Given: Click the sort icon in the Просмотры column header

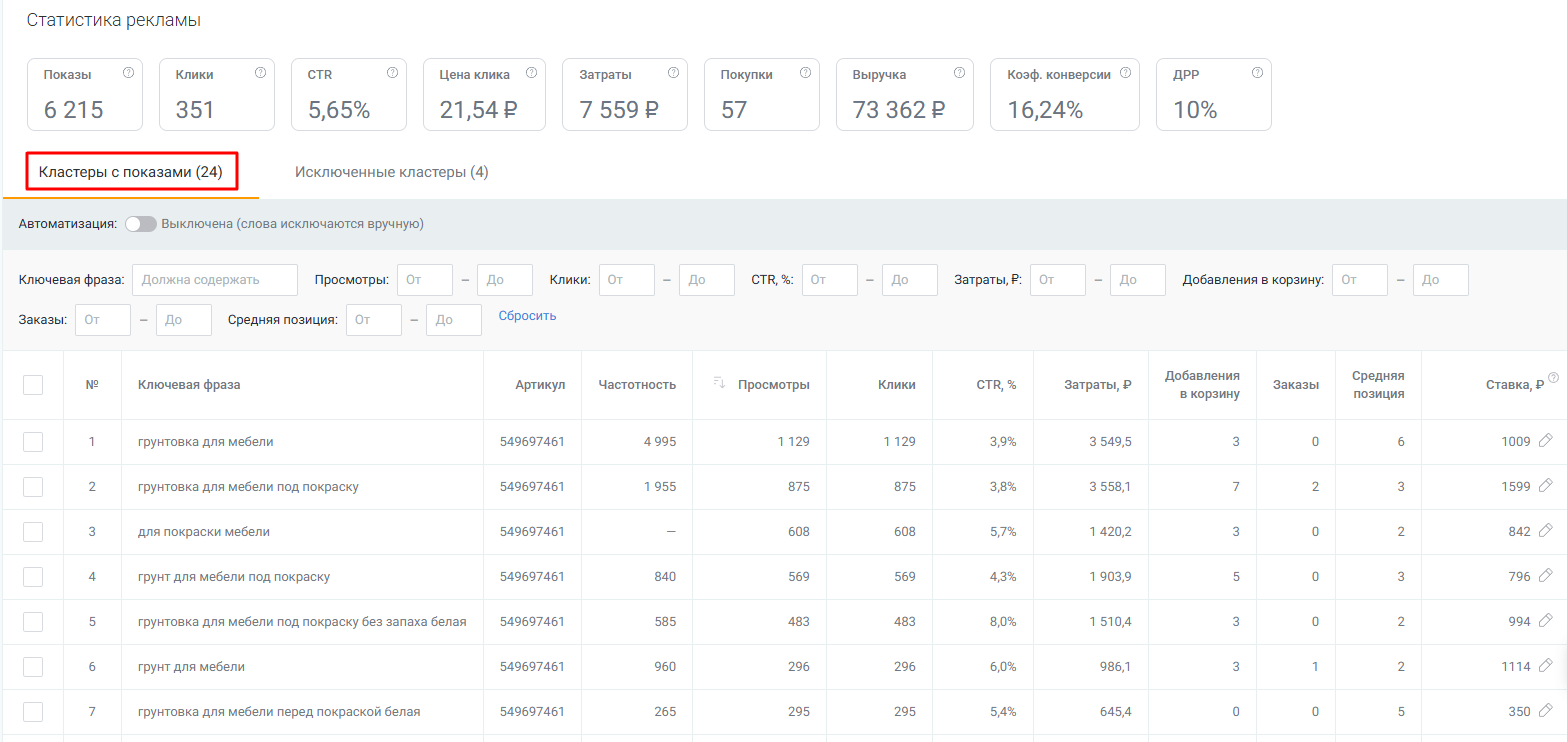Looking at the screenshot, I should click(x=718, y=384).
